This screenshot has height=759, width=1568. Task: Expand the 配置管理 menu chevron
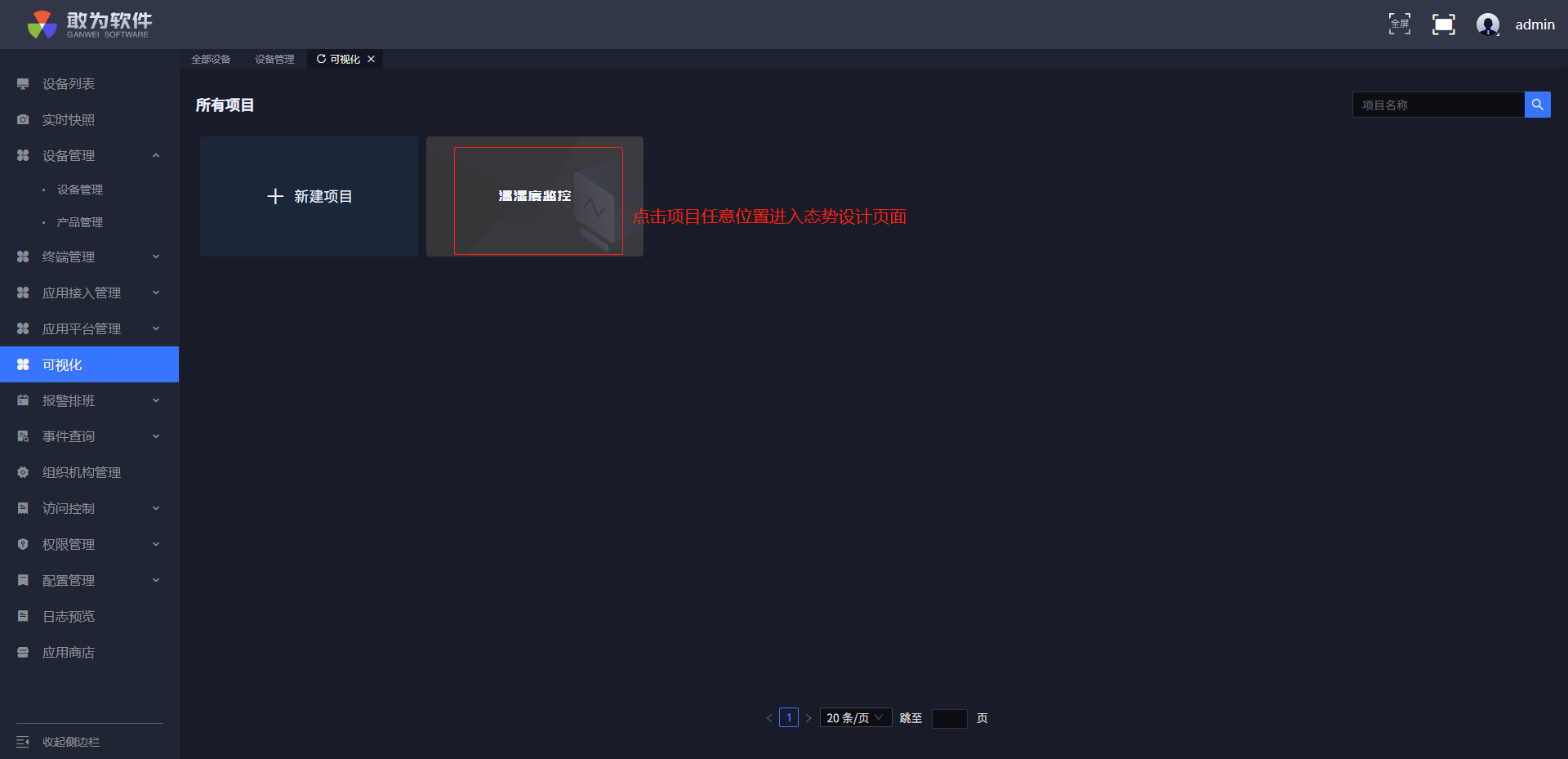(156, 581)
